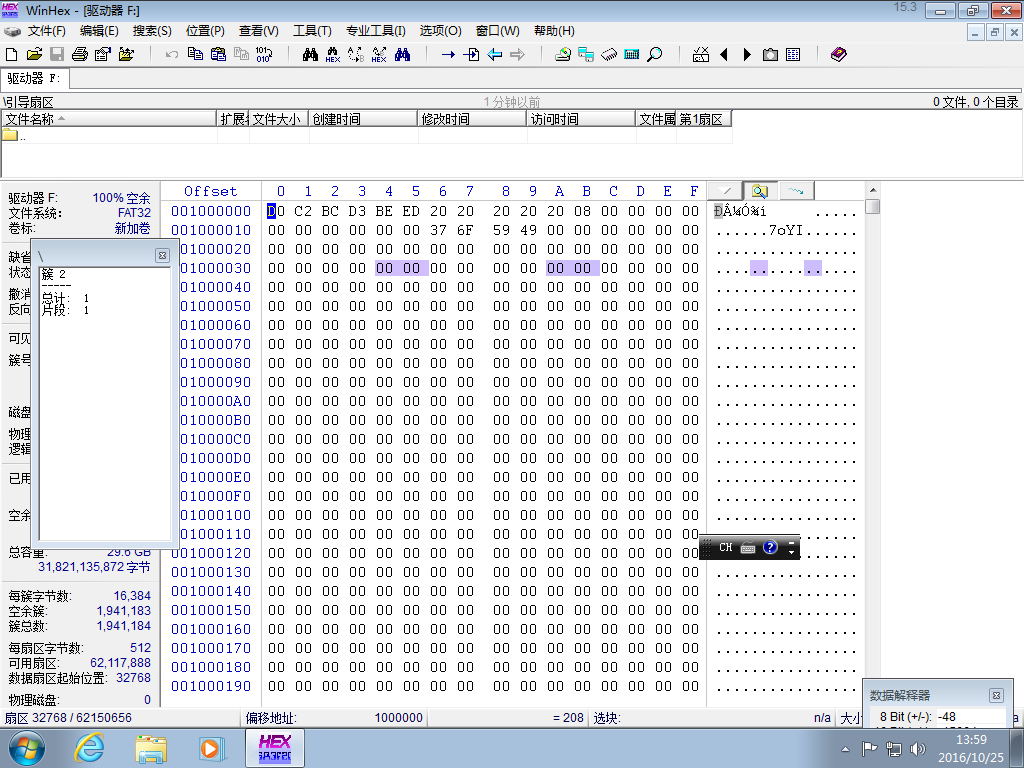The image size is (1024, 768).
Task: Click the Clone Disk icon
Action: pyautogui.click(x=586, y=54)
